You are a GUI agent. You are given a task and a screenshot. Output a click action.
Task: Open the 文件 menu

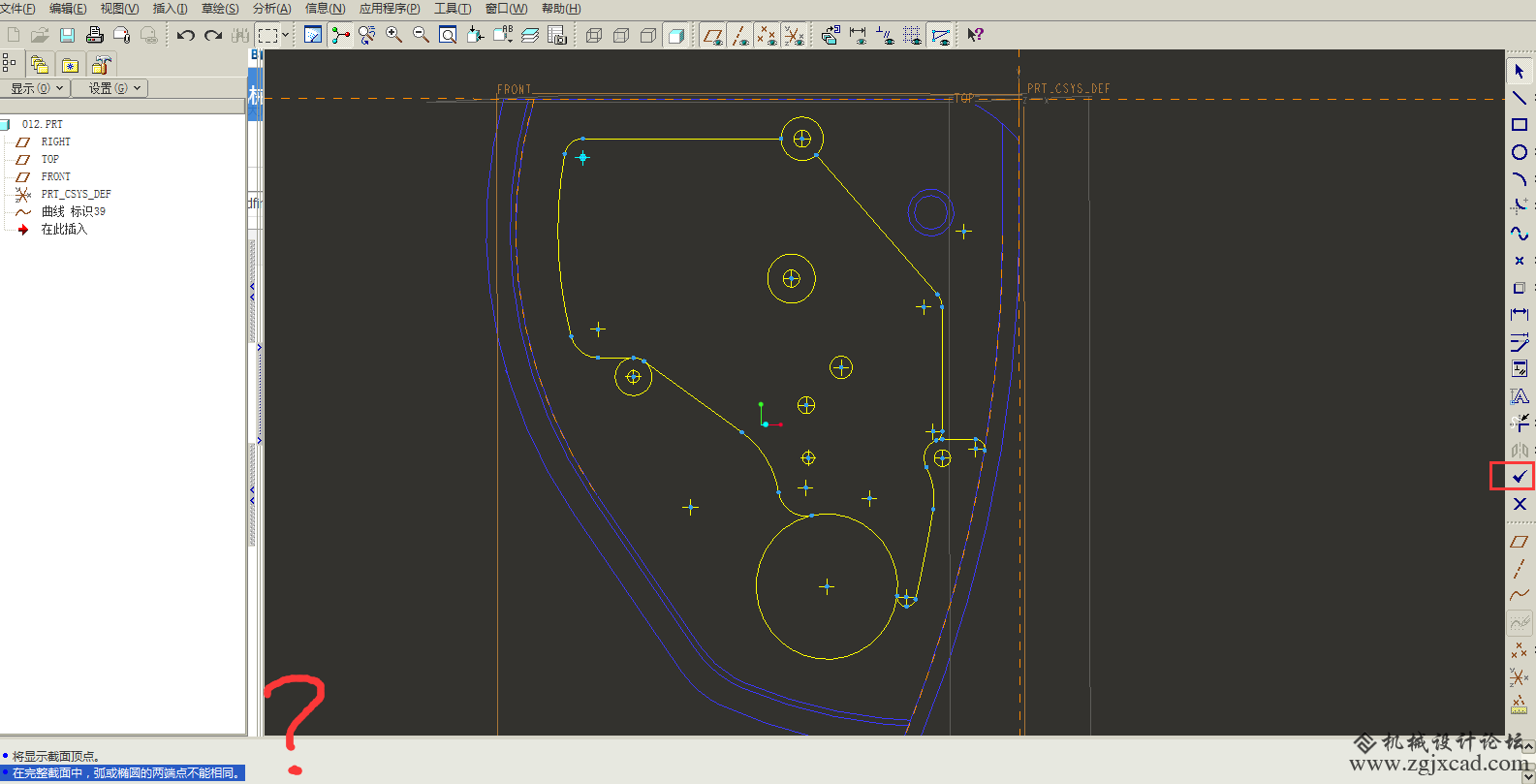pos(17,9)
